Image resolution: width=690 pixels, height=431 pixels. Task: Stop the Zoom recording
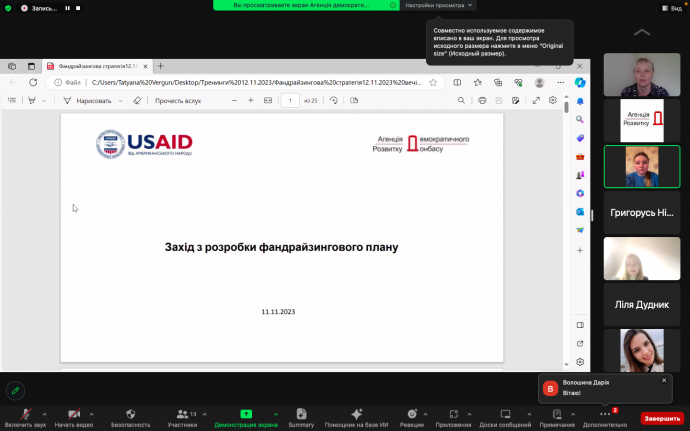tap(78, 8)
